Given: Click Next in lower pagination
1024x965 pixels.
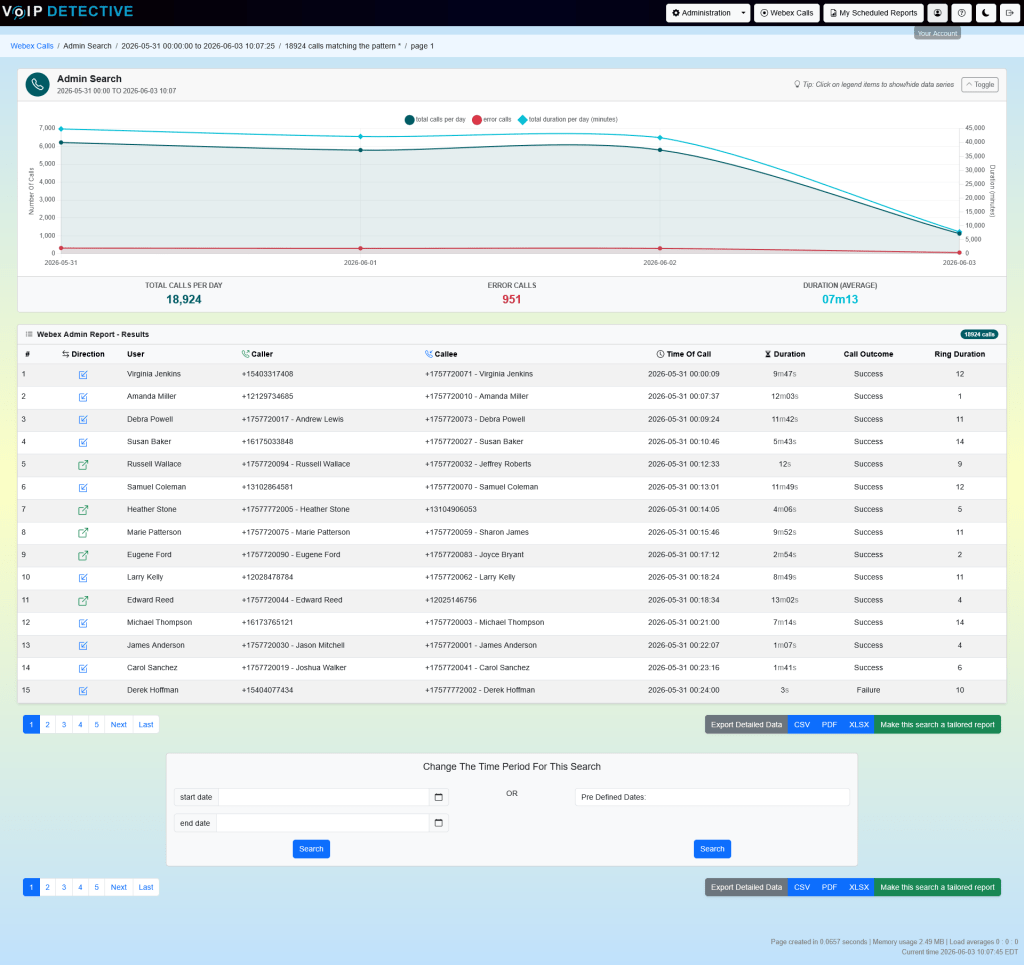Looking at the screenshot, I should click(x=119, y=887).
